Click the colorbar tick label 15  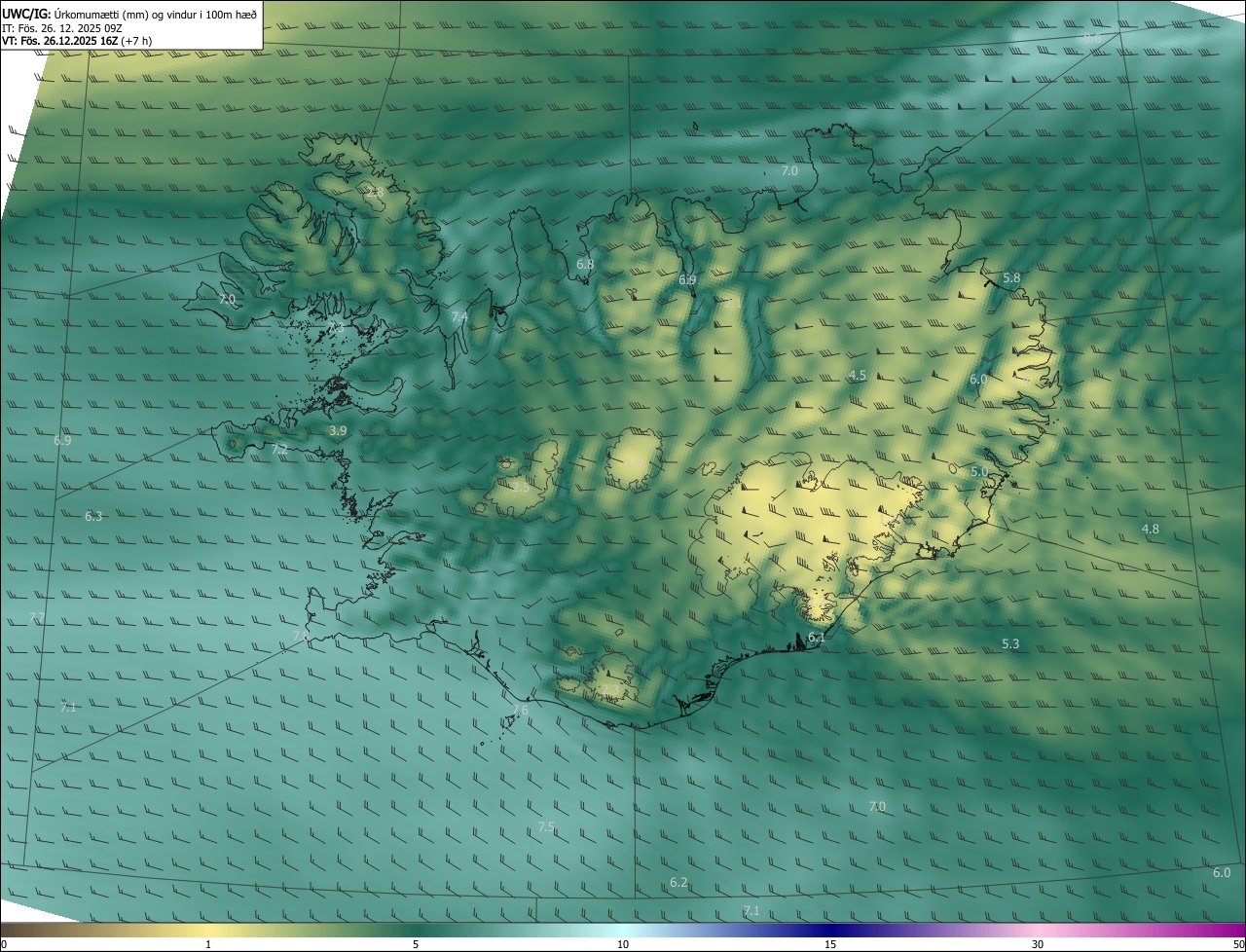pyautogui.click(x=830, y=944)
